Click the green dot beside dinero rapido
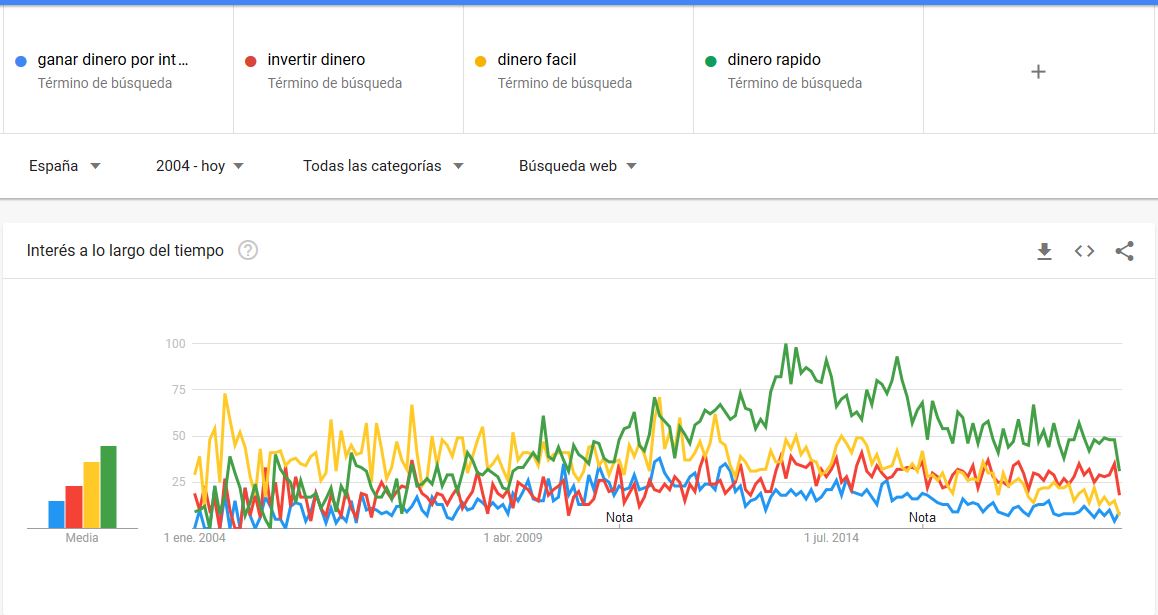1158x615 pixels. pyautogui.click(x=710, y=61)
